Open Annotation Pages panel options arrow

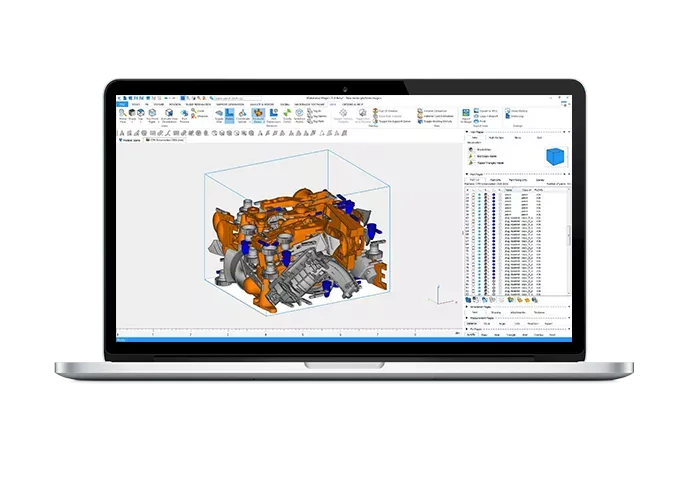[x=569, y=307]
